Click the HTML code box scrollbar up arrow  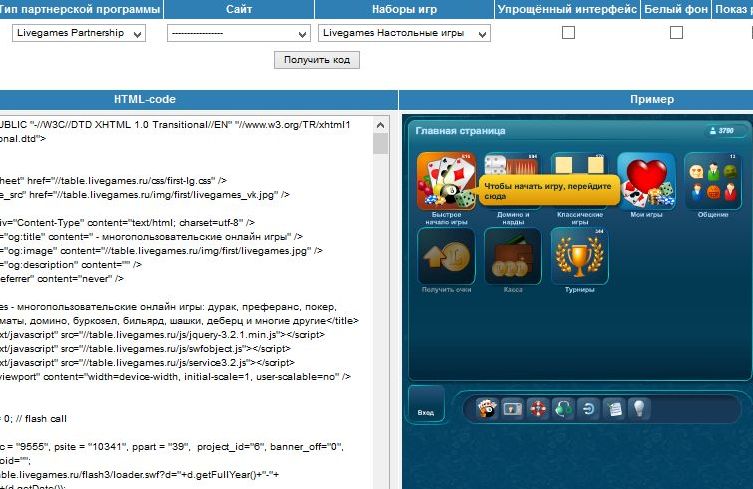coord(380,125)
